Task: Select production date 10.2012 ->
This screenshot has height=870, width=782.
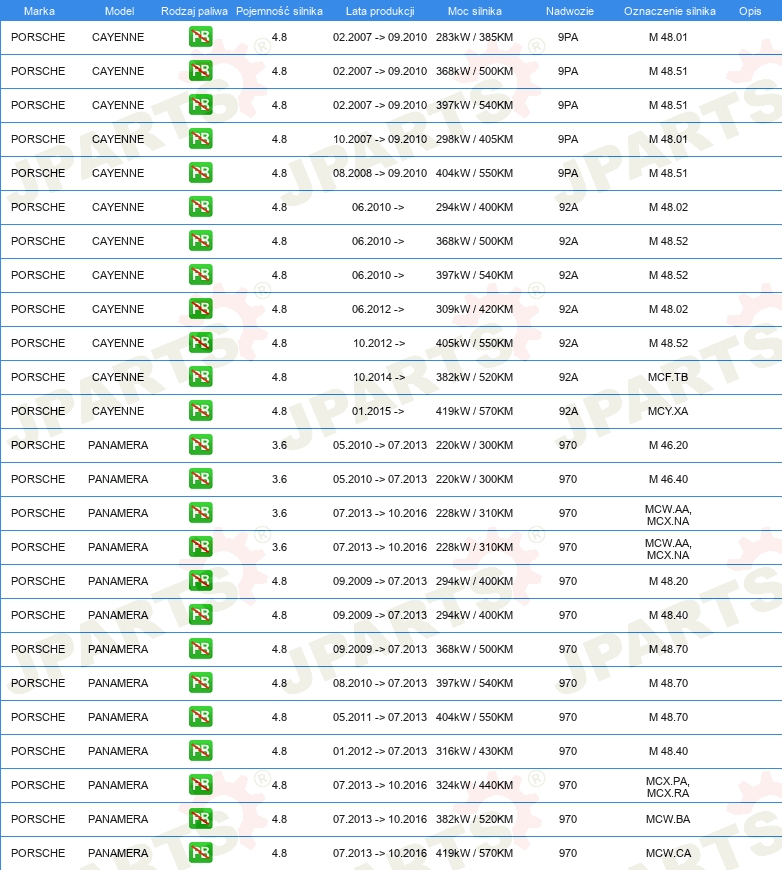Action: tap(379, 343)
